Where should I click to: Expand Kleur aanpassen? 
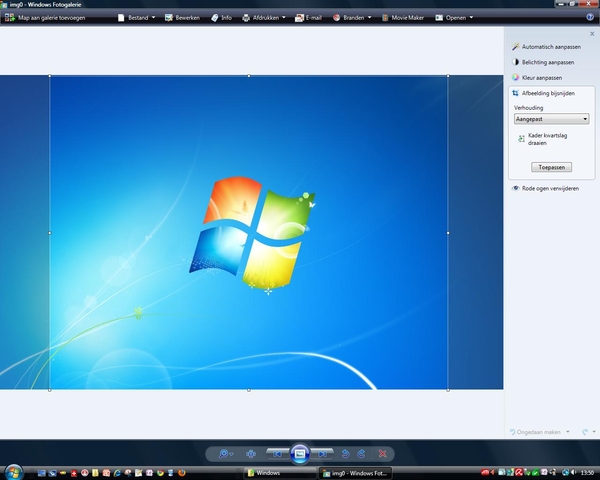[x=542, y=78]
